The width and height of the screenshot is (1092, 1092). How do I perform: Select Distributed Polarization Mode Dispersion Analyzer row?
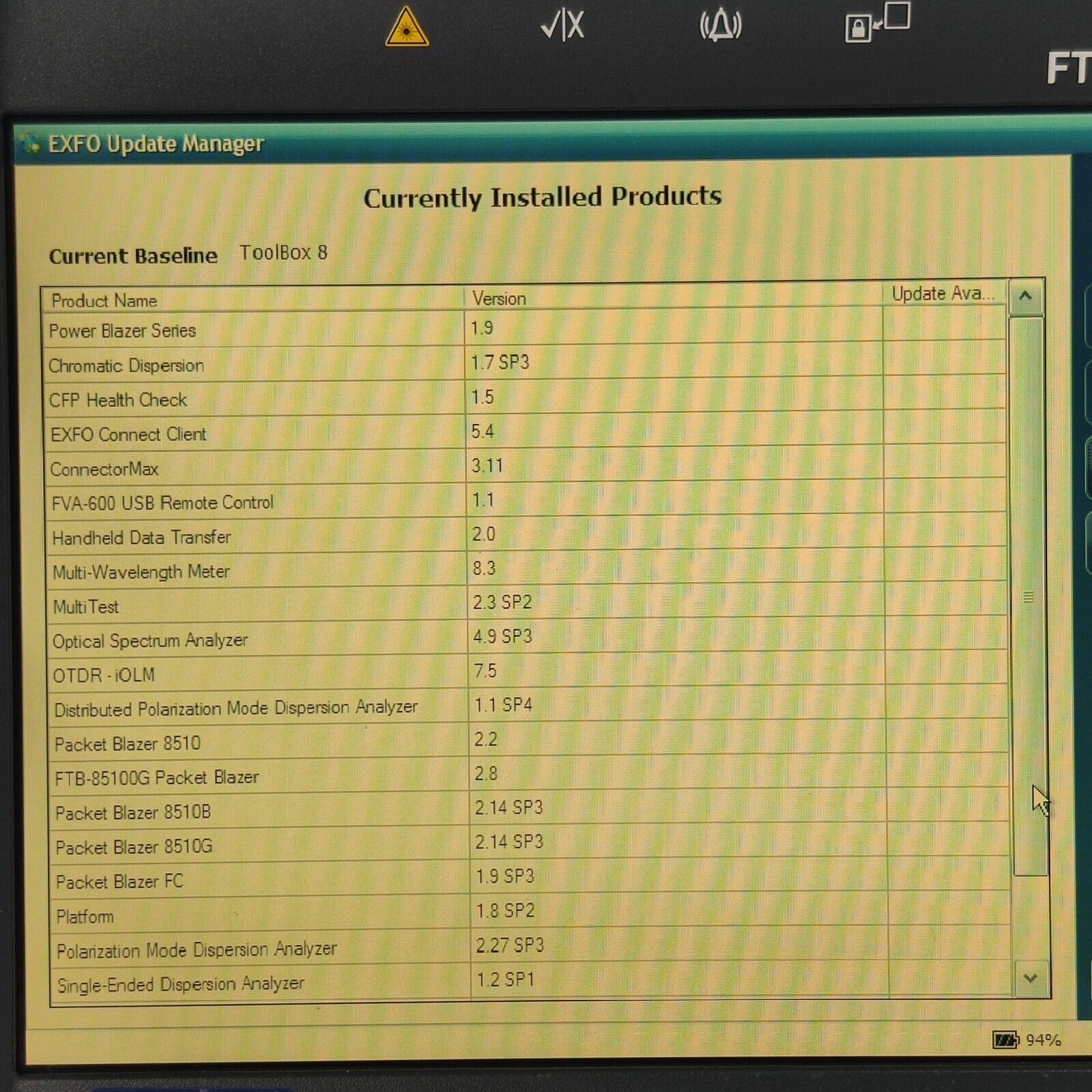point(528,707)
